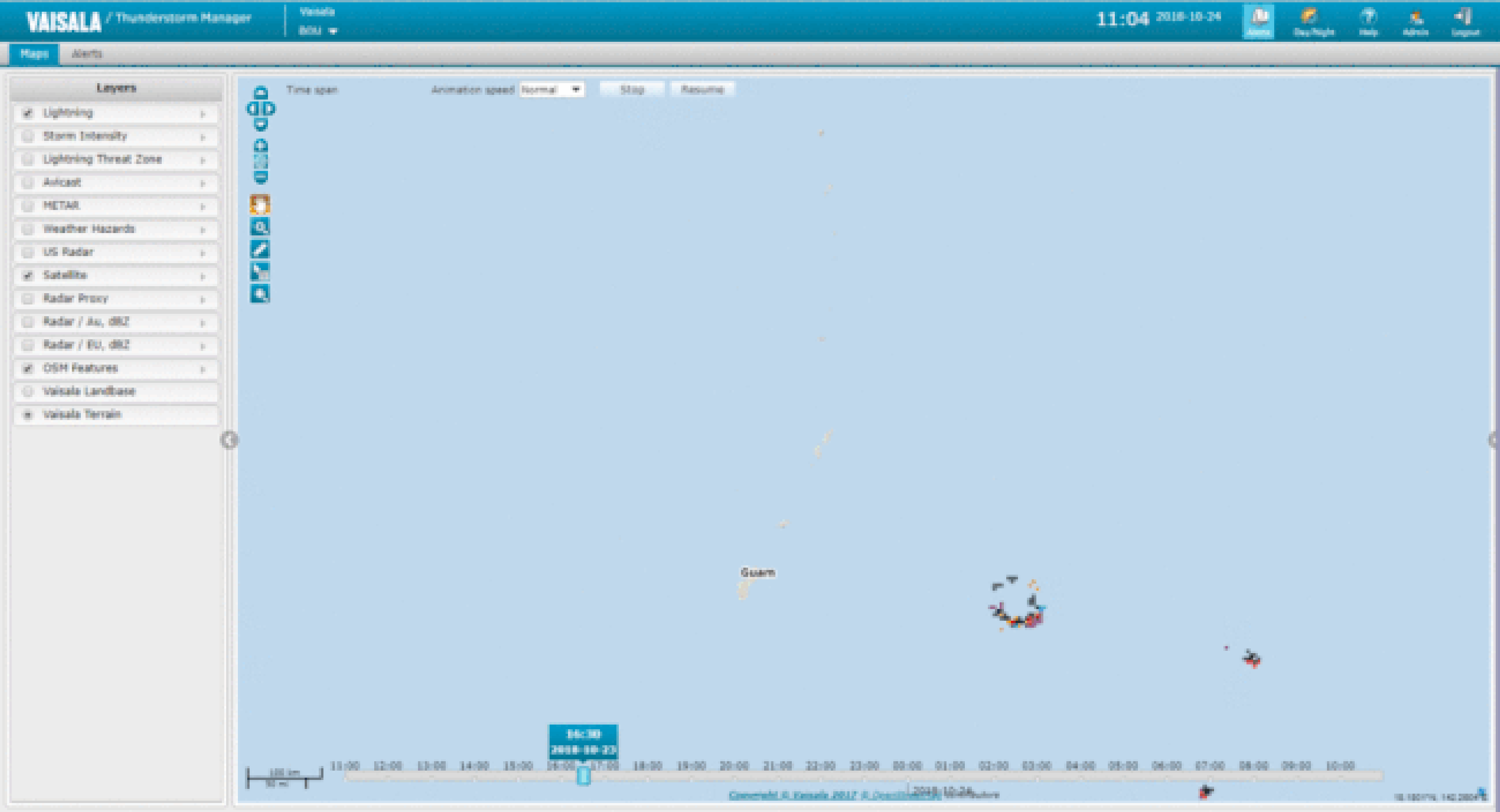Uncheck the Lightning layer checkbox
The image size is (1500, 812).
[x=27, y=114]
